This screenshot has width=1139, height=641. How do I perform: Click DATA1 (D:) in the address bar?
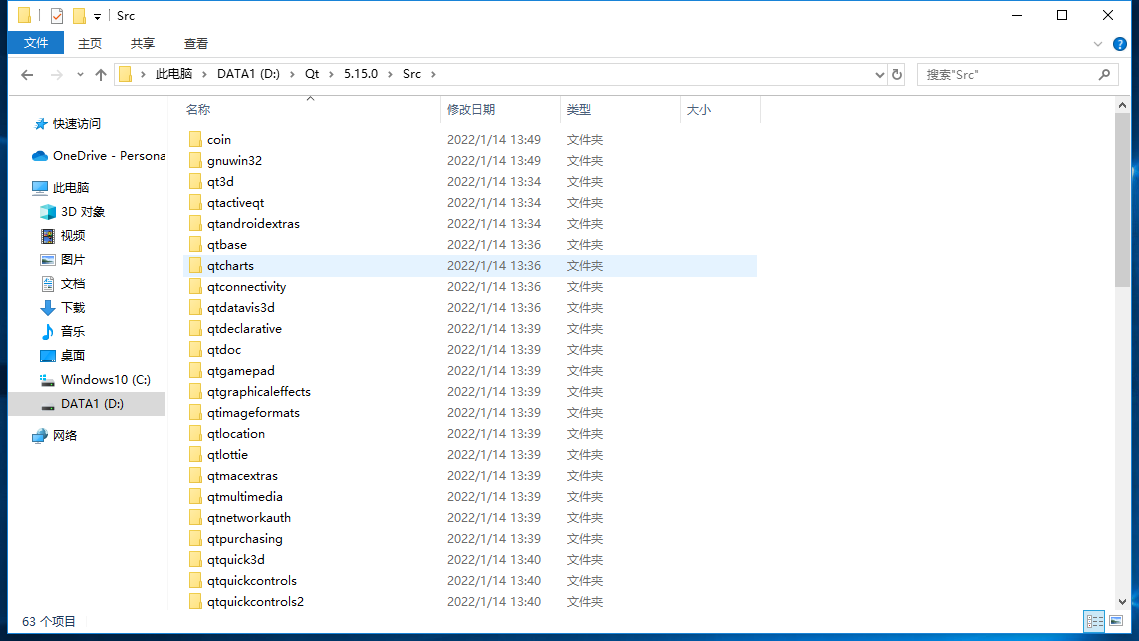coord(248,74)
